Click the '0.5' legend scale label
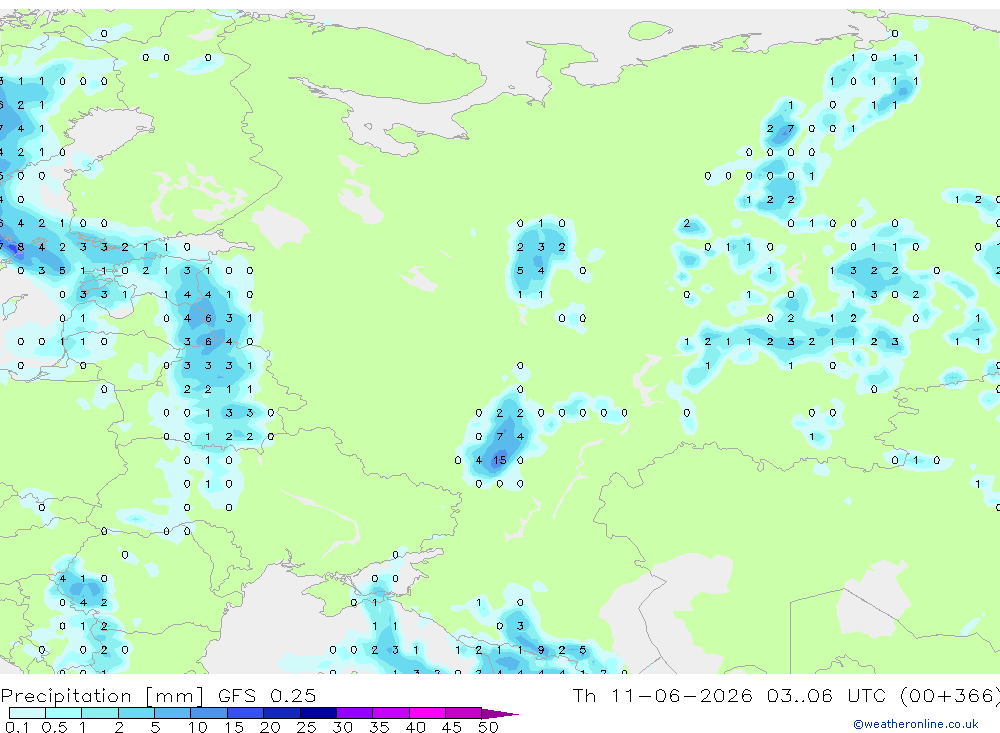Viewport: 1000px width, 733px height. (x=54, y=727)
